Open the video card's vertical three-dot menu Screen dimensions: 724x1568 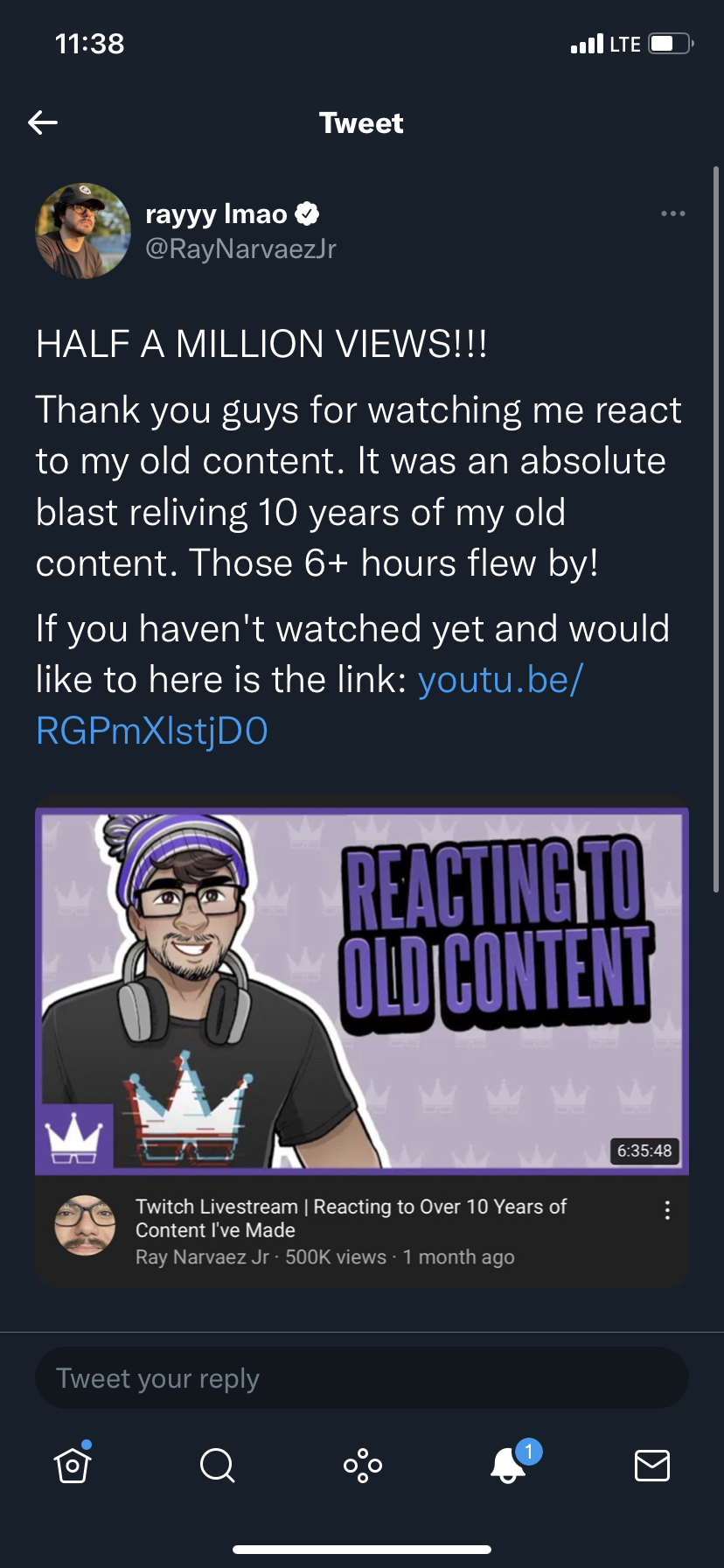(667, 1210)
